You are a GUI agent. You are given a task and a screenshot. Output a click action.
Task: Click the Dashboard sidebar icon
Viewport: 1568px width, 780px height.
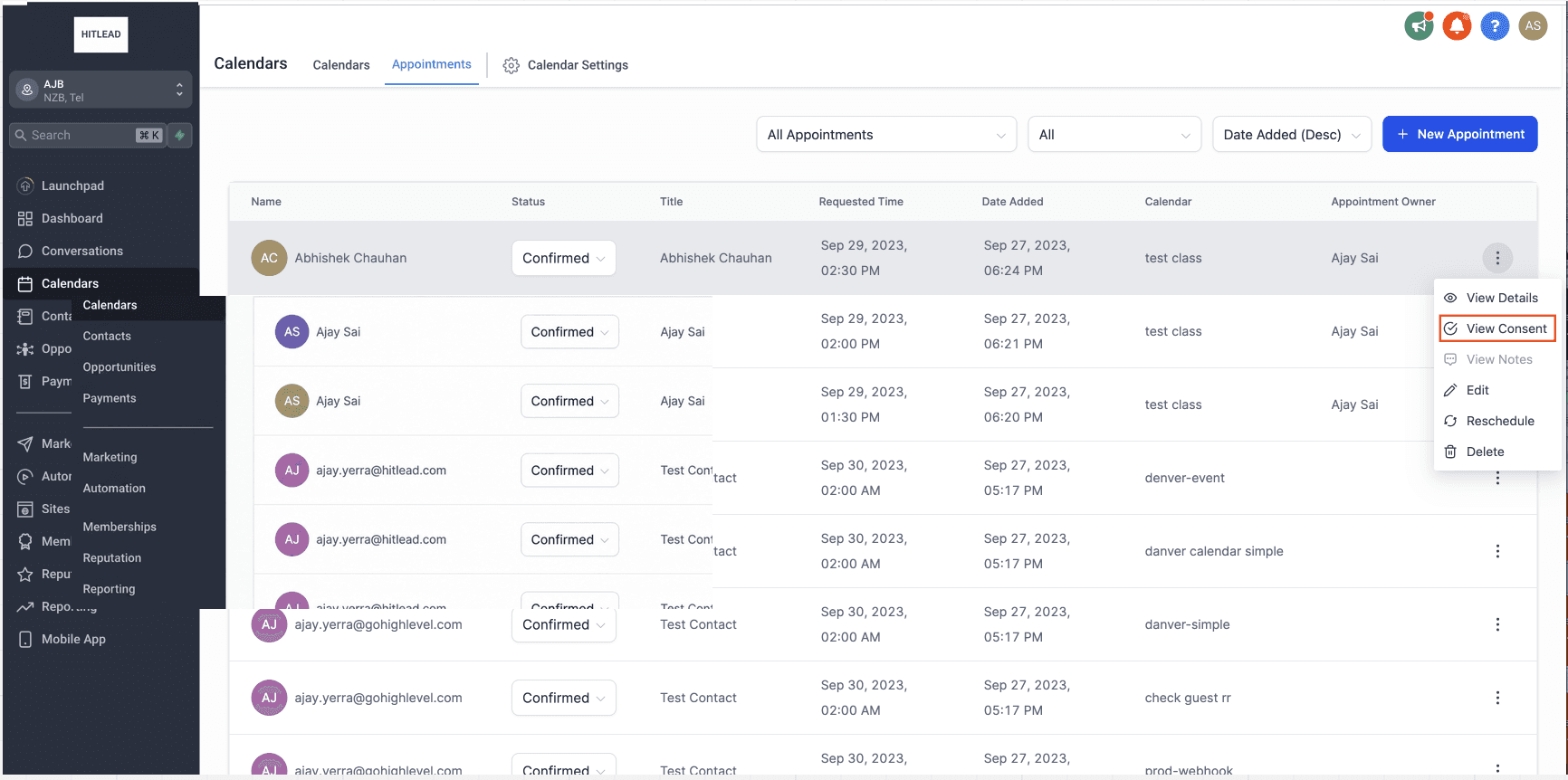[x=25, y=218]
